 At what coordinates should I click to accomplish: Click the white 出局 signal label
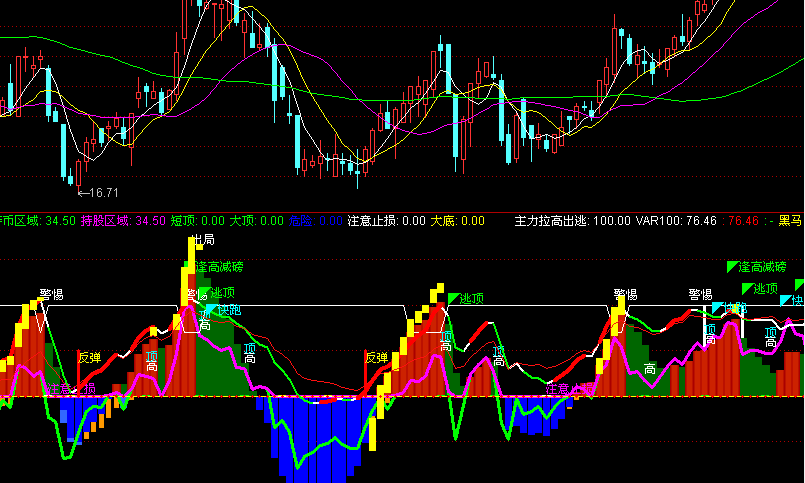point(202,240)
